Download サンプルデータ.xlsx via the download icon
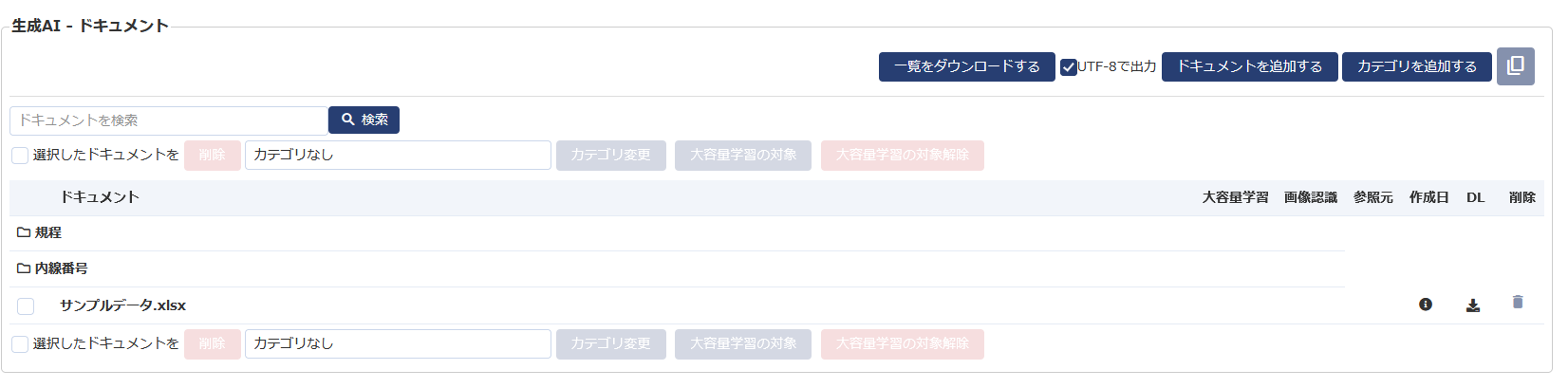The height and width of the screenshot is (388, 1568). [x=1472, y=305]
